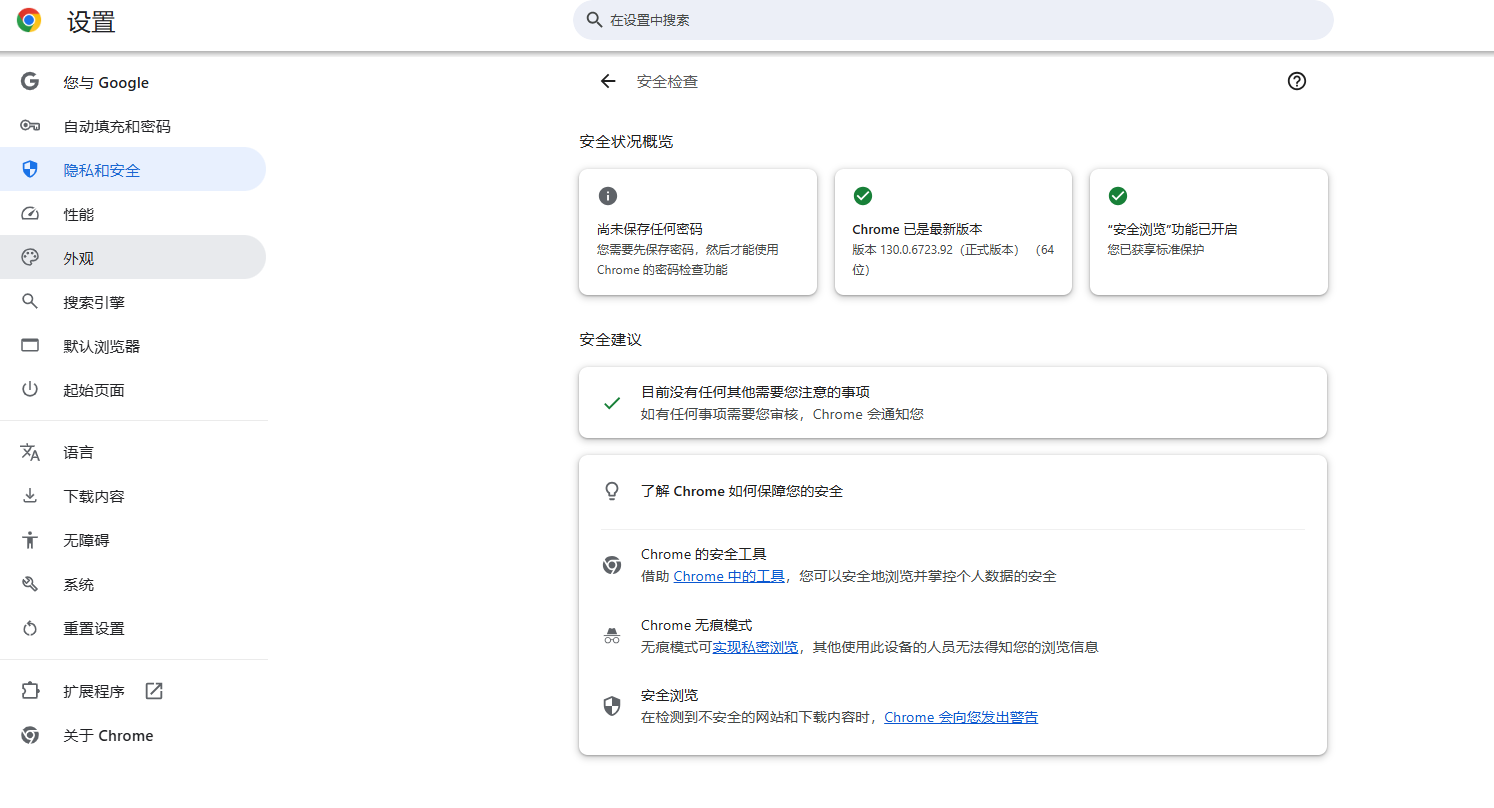Click the speedometer icon for 性能
The width and height of the screenshot is (1494, 808).
pos(30,214)
